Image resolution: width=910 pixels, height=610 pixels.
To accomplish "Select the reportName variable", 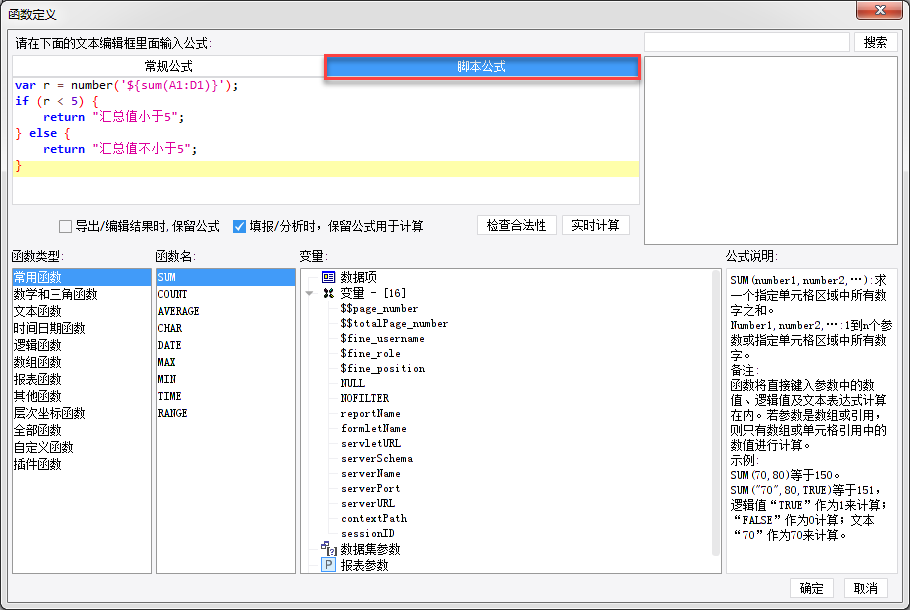I will [x=370, y=413].
